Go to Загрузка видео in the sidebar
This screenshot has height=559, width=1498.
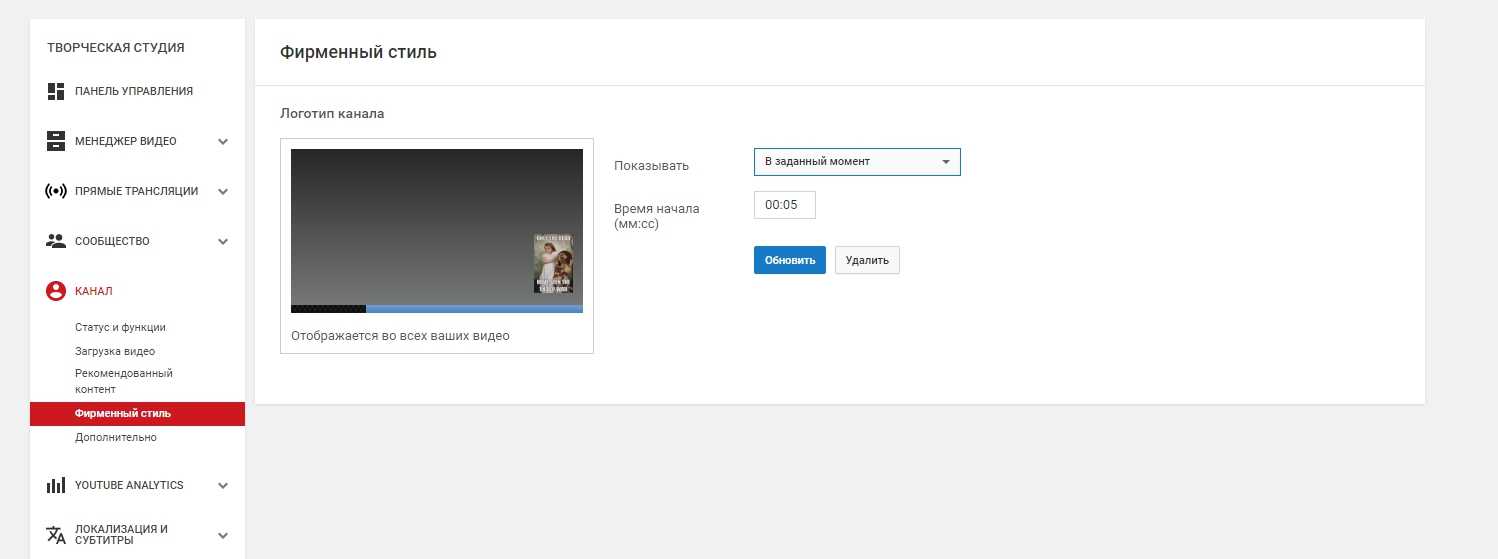pyautogui.click(x=115, y=351)
